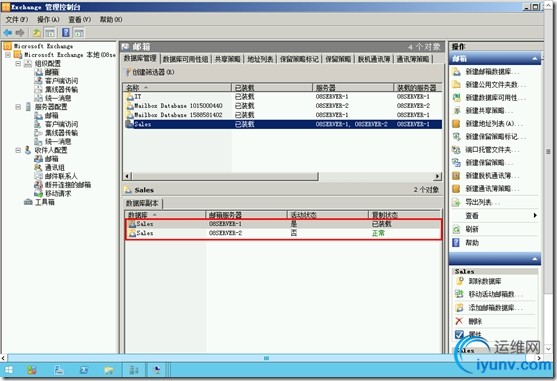Click the Up one level toolbar icon
Viewport: 557px width, 381px height.
click(x=37, y=33)
